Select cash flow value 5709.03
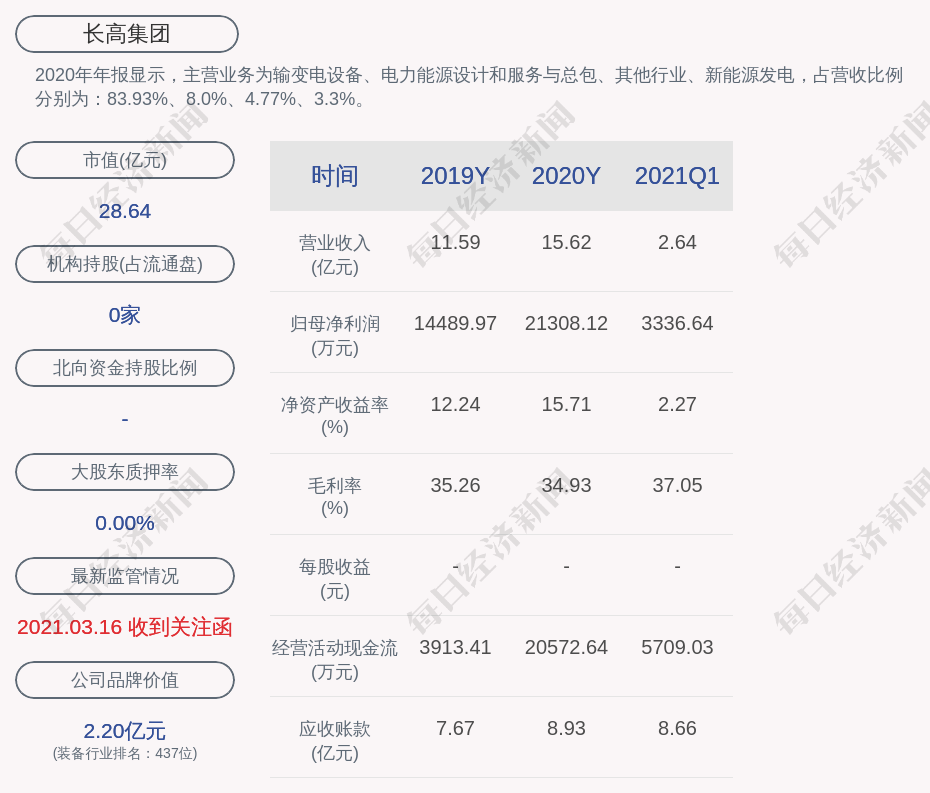The width and height of the screenshot is (930, 793). pyautogui.click(x=677, y=647)
